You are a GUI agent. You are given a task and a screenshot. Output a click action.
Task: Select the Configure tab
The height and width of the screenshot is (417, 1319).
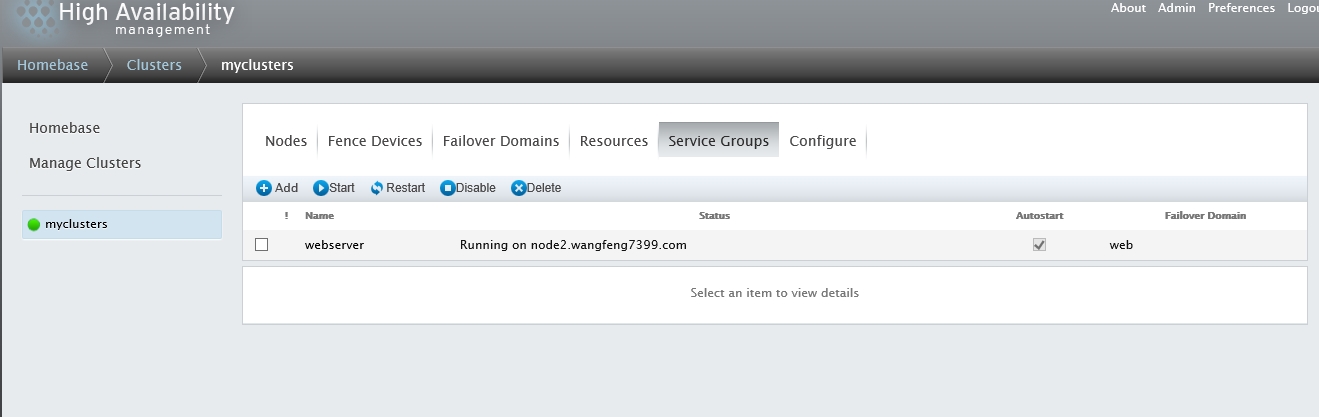pyautogui.click(x=822, y=141)
